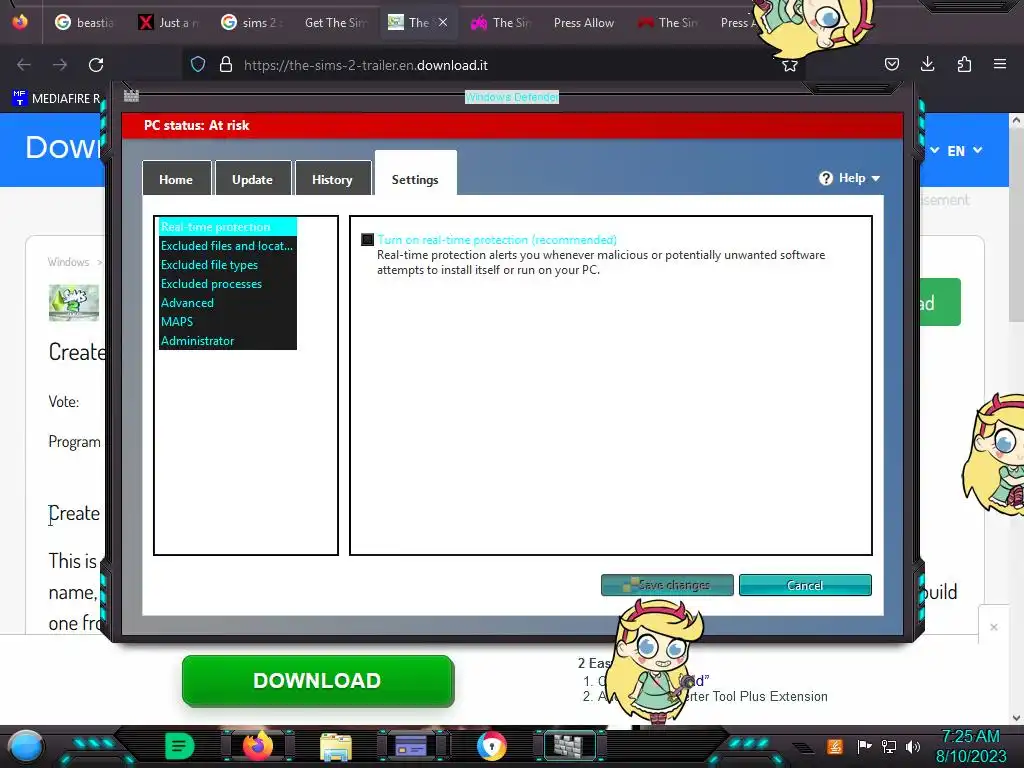Click the site padlock security icon
This screenshot has height=768, width=1024.
pyautogui.click(x=226, y=65)
